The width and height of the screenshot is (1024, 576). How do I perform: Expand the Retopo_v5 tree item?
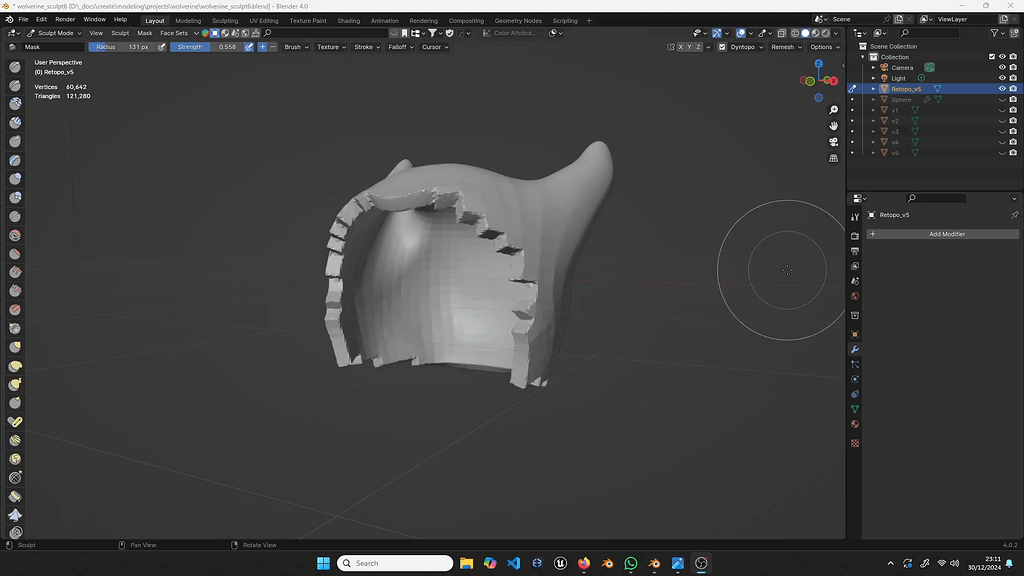[873, 89]
